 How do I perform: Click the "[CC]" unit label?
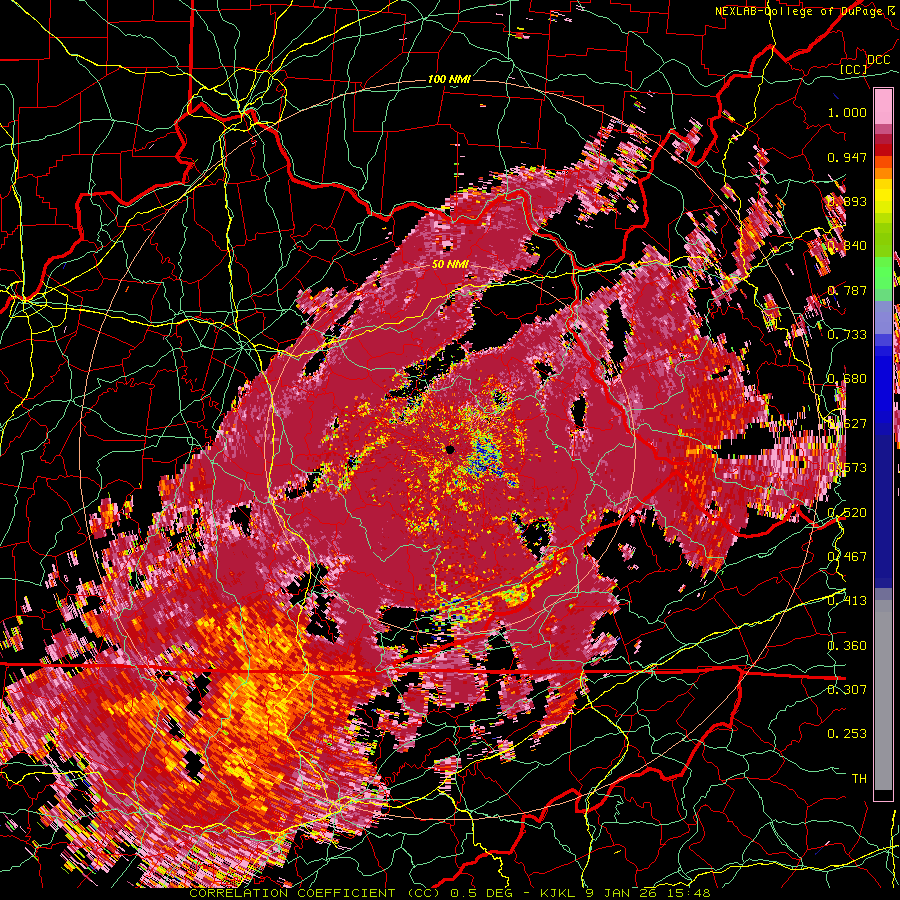(854, 69)
